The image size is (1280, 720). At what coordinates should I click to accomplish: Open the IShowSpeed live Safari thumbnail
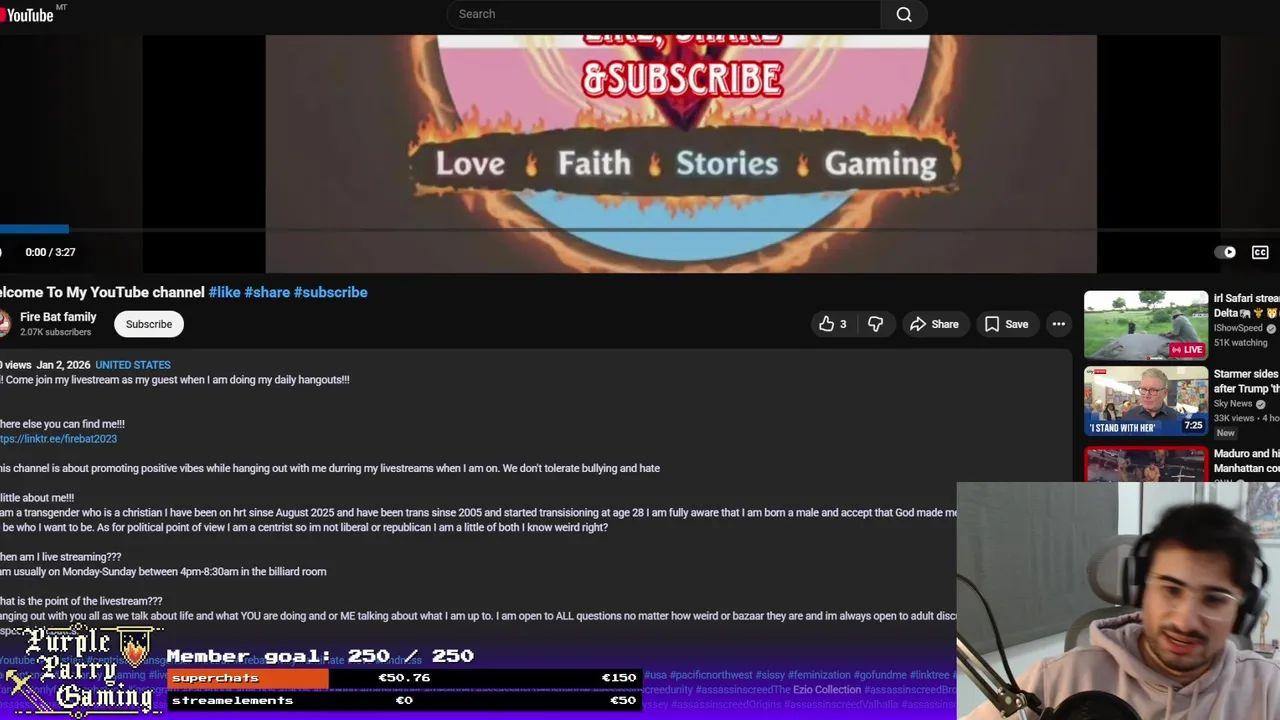pos(1146,325)
